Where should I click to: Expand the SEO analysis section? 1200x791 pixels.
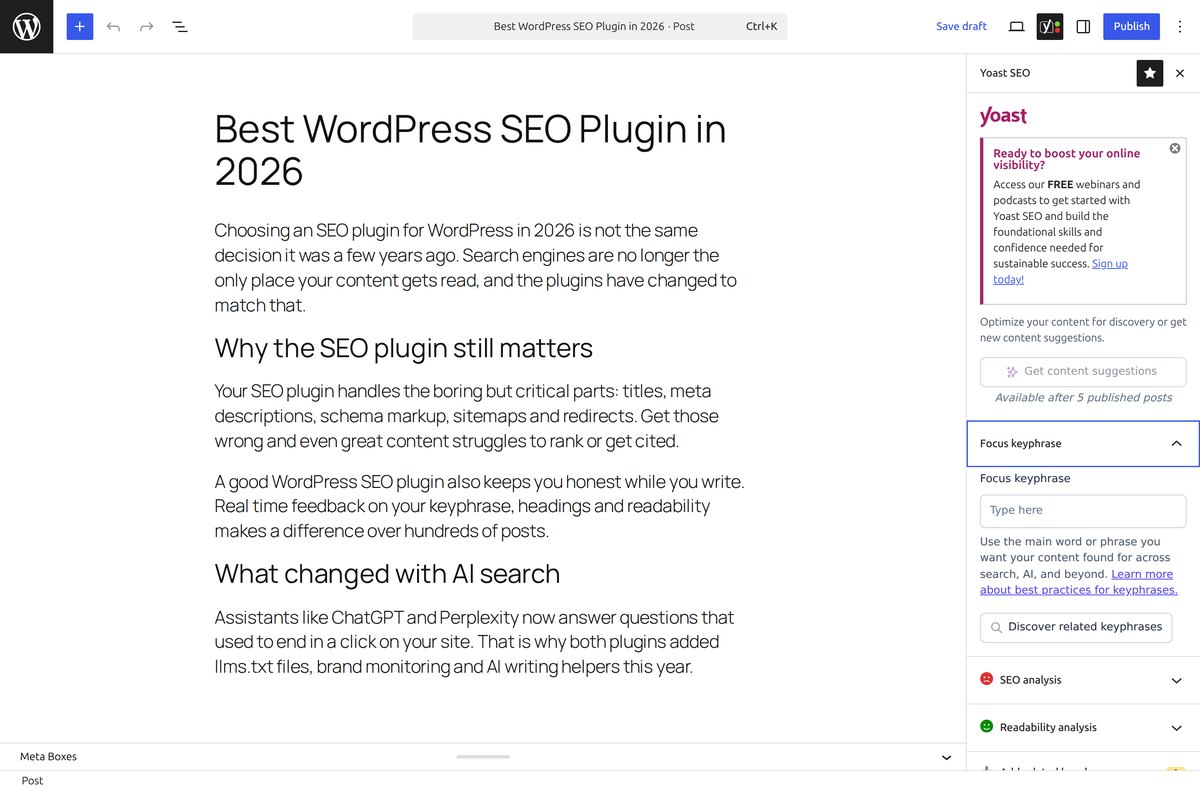(1083, 680)
